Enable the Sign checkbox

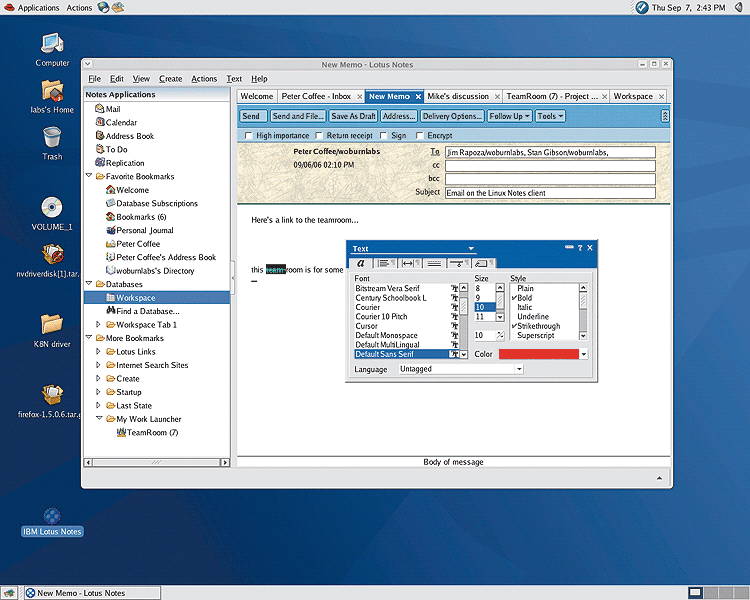383,135
